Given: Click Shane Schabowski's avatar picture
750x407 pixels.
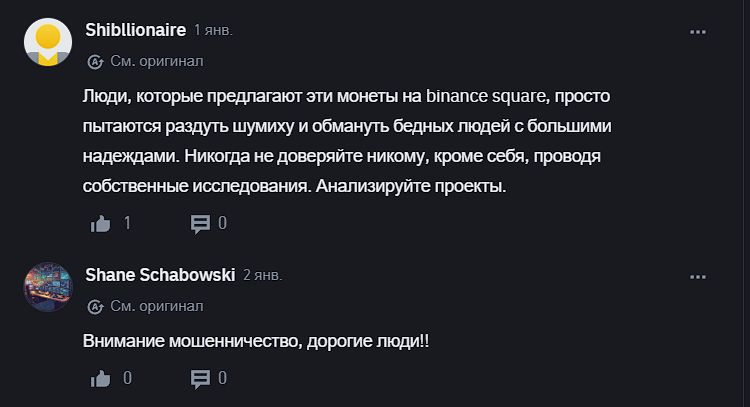Looking at the screenshot, I should [47, 286].
